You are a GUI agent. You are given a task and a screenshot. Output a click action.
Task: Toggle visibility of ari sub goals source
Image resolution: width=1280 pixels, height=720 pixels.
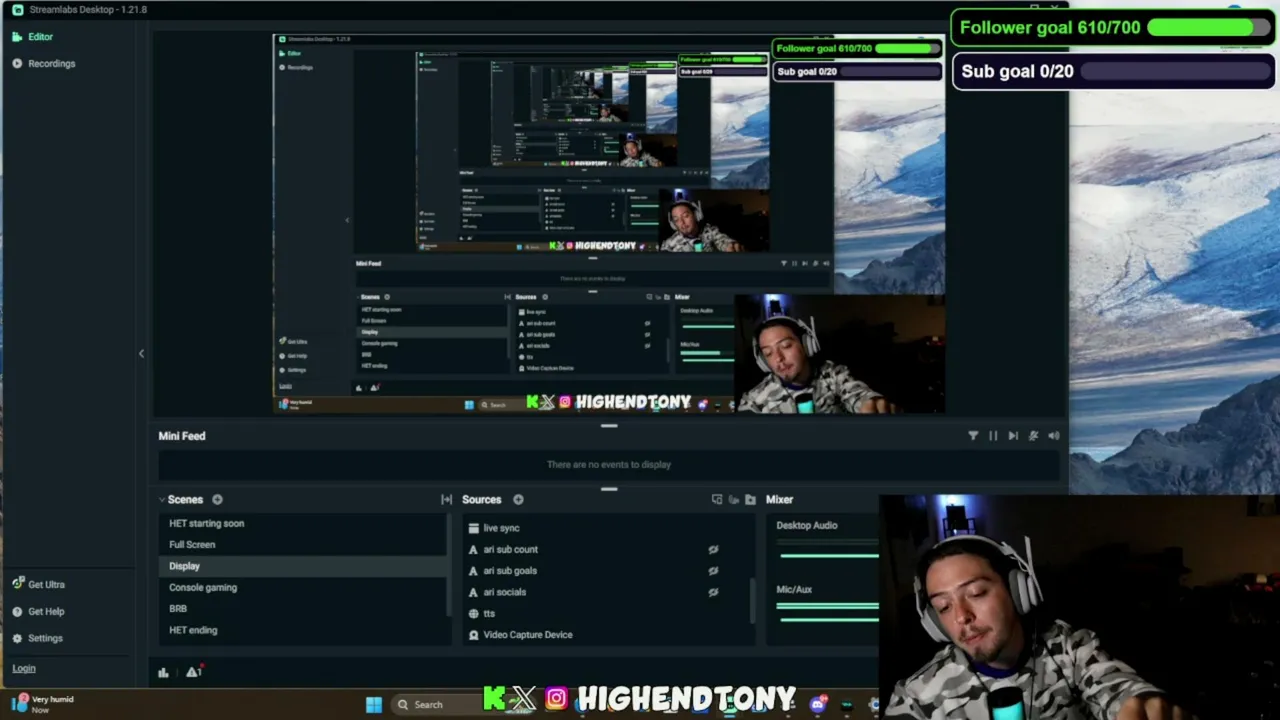(x=713, y=571)
